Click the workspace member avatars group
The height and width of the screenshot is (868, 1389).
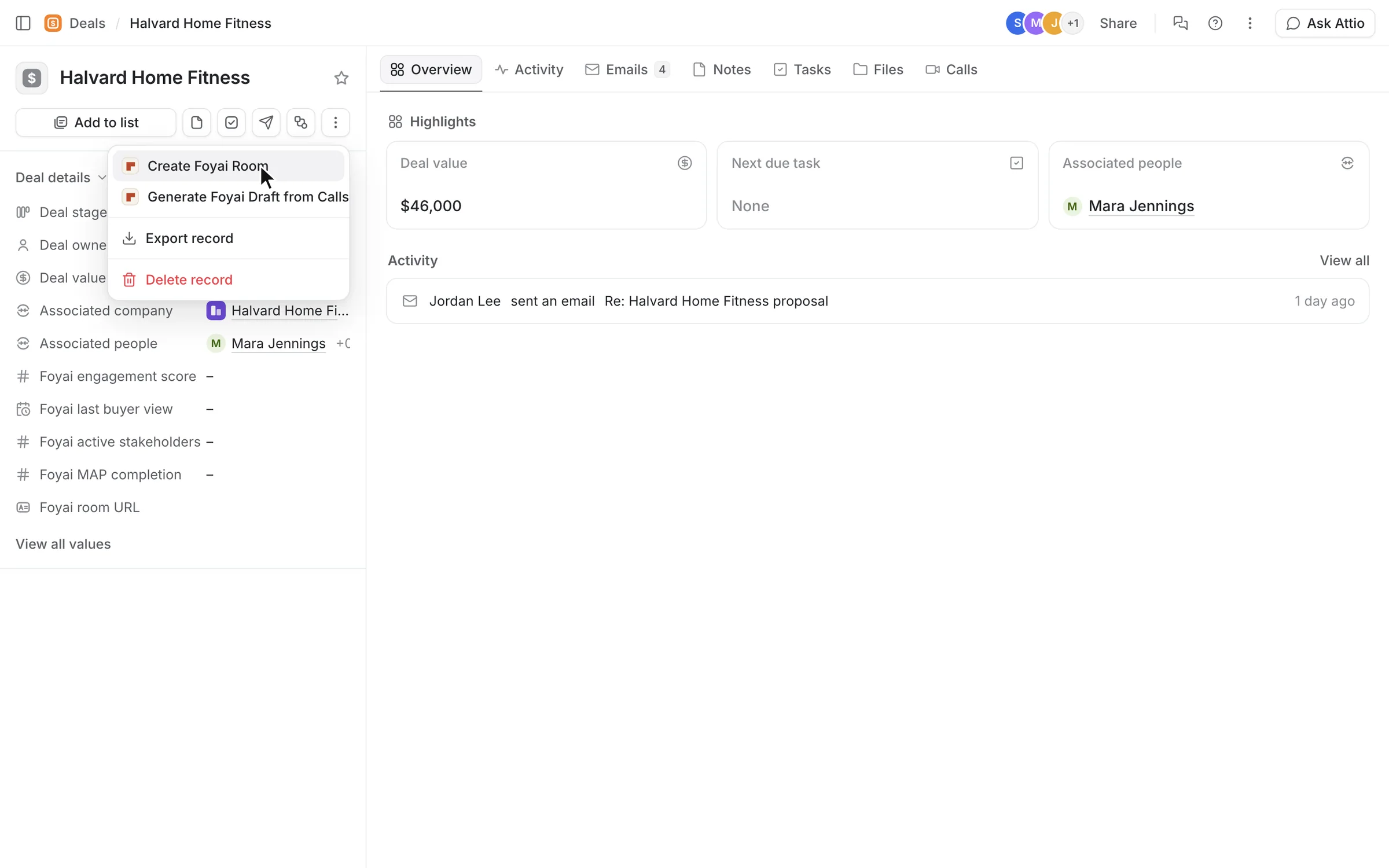1045,23
